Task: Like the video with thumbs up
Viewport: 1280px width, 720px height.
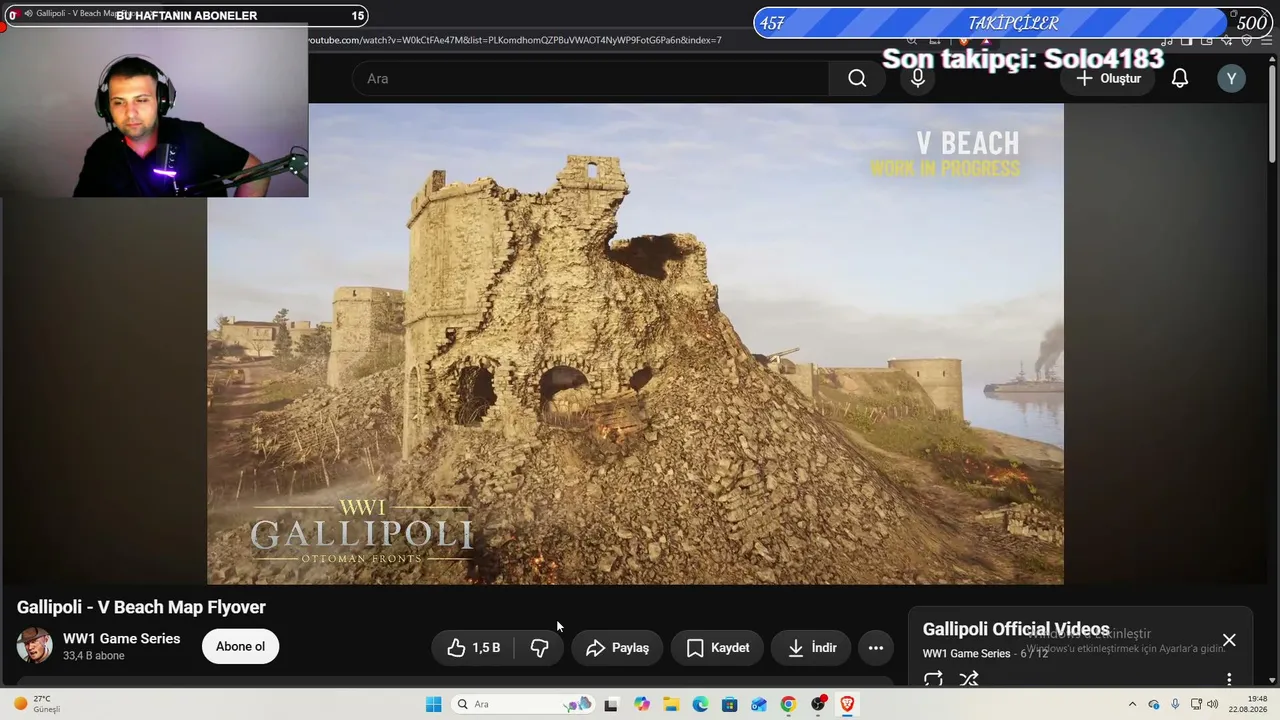Action: [x=474, y=648]
